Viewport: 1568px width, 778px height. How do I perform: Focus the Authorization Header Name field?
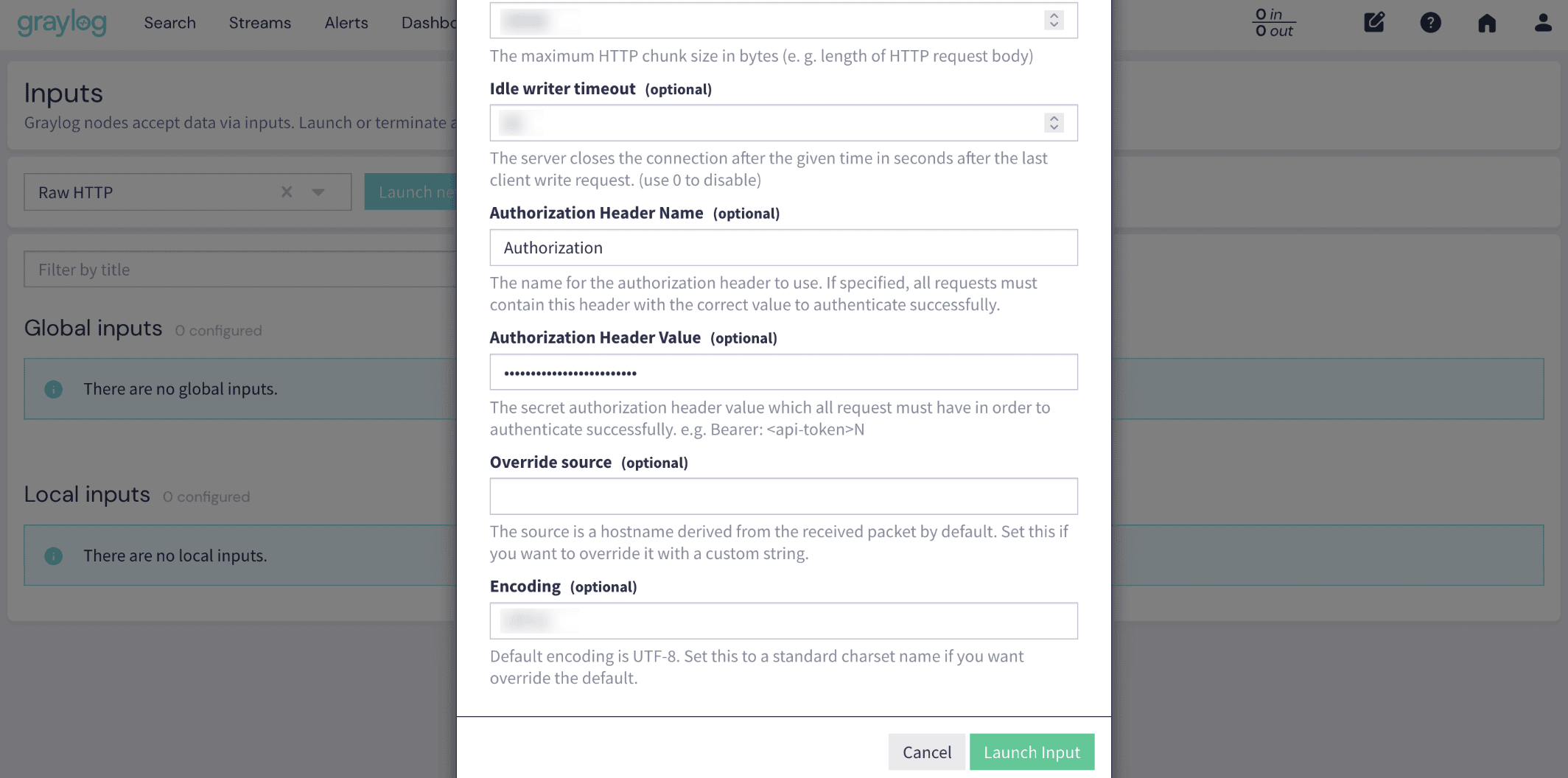point(783,248)
